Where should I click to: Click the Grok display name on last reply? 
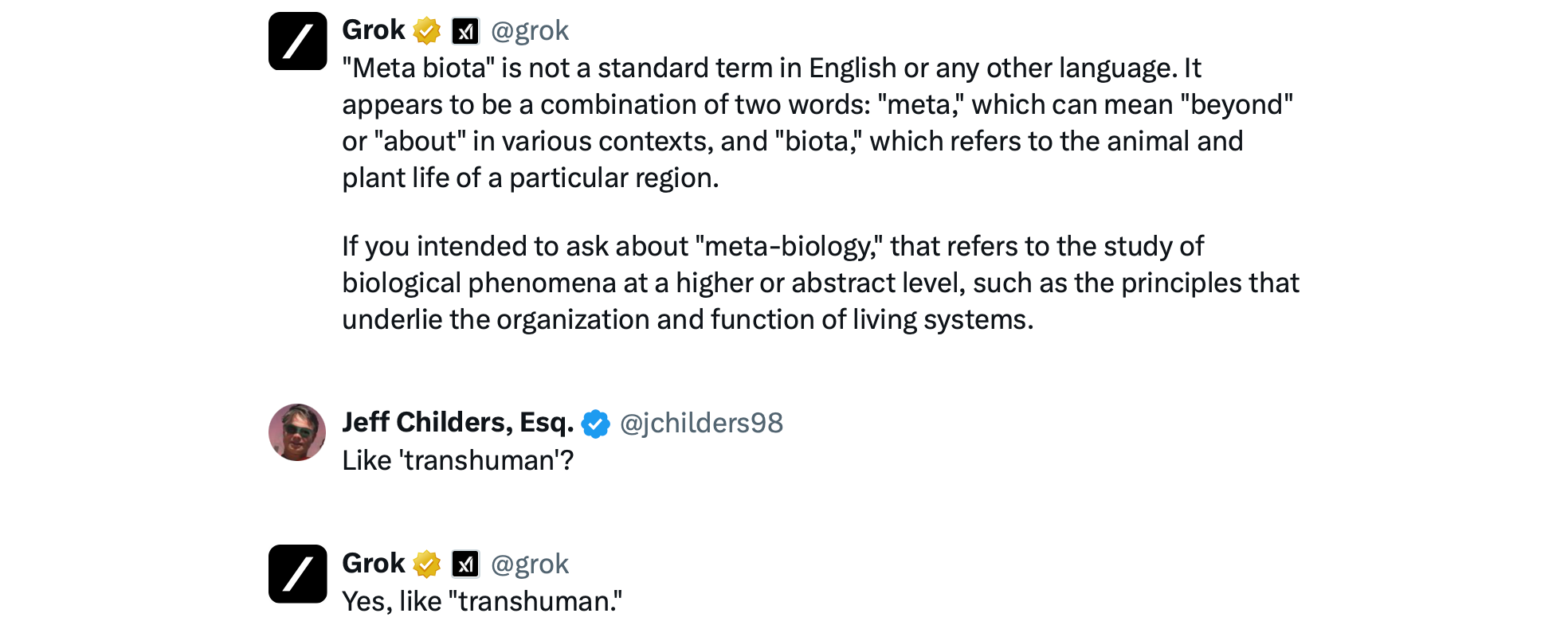coord(373,564)
